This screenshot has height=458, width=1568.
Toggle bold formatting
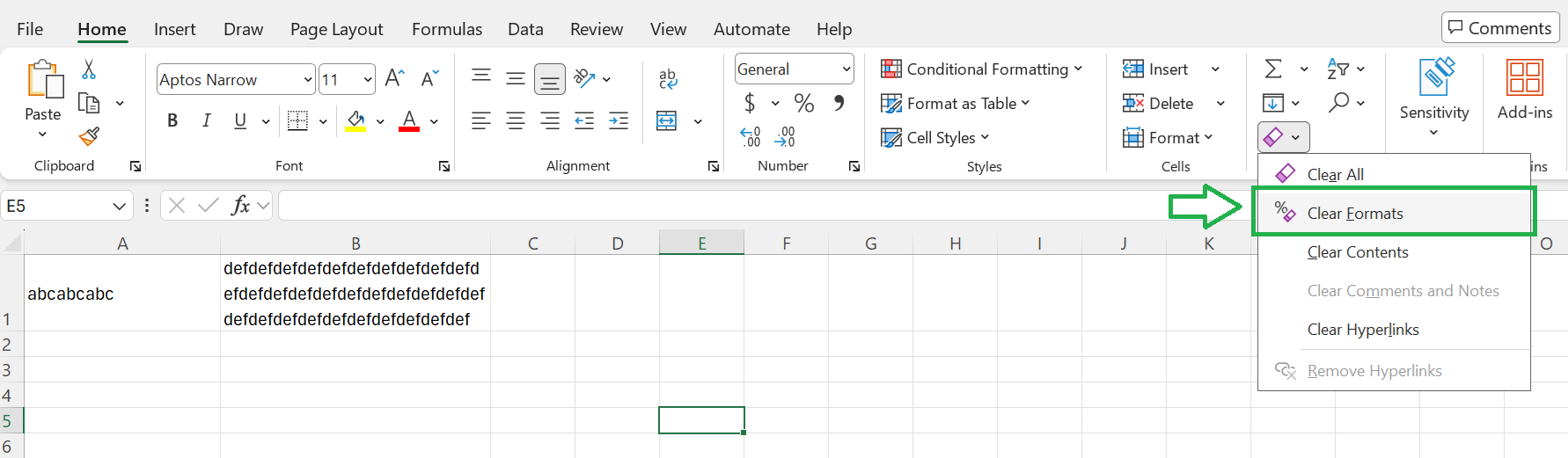coord(172,120)
